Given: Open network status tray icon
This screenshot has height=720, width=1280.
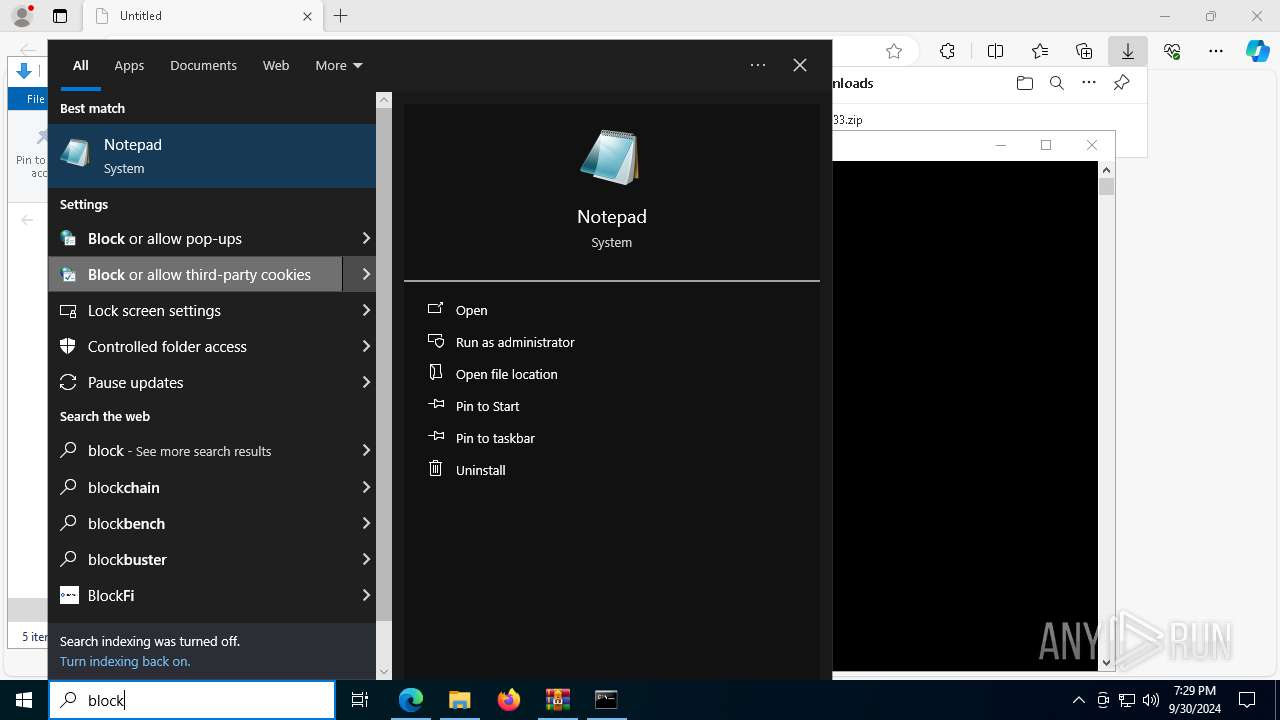Looking at the screenshot, I should point(1127,700).
